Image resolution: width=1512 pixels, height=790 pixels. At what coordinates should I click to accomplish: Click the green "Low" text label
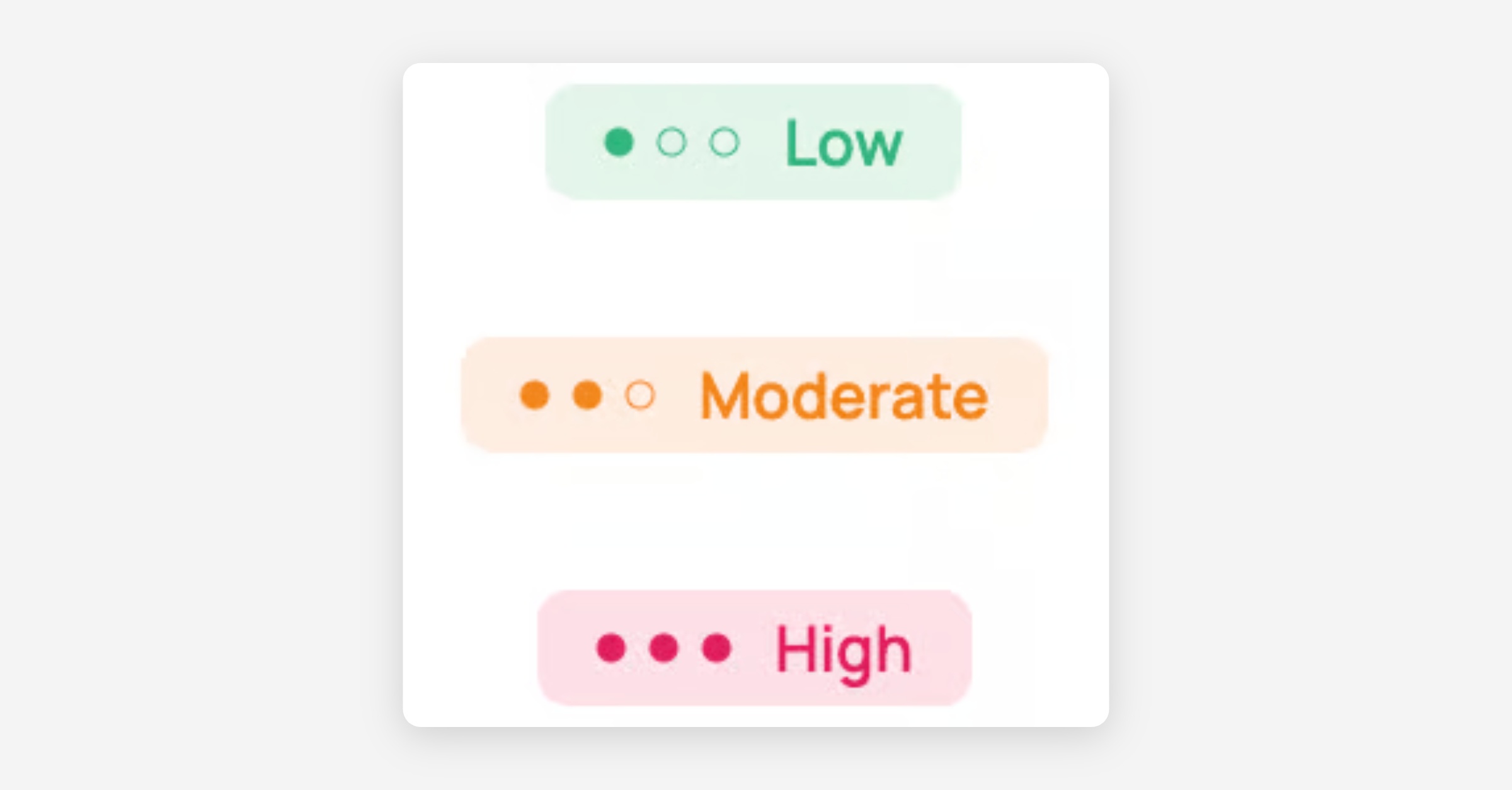click(844, 144)
